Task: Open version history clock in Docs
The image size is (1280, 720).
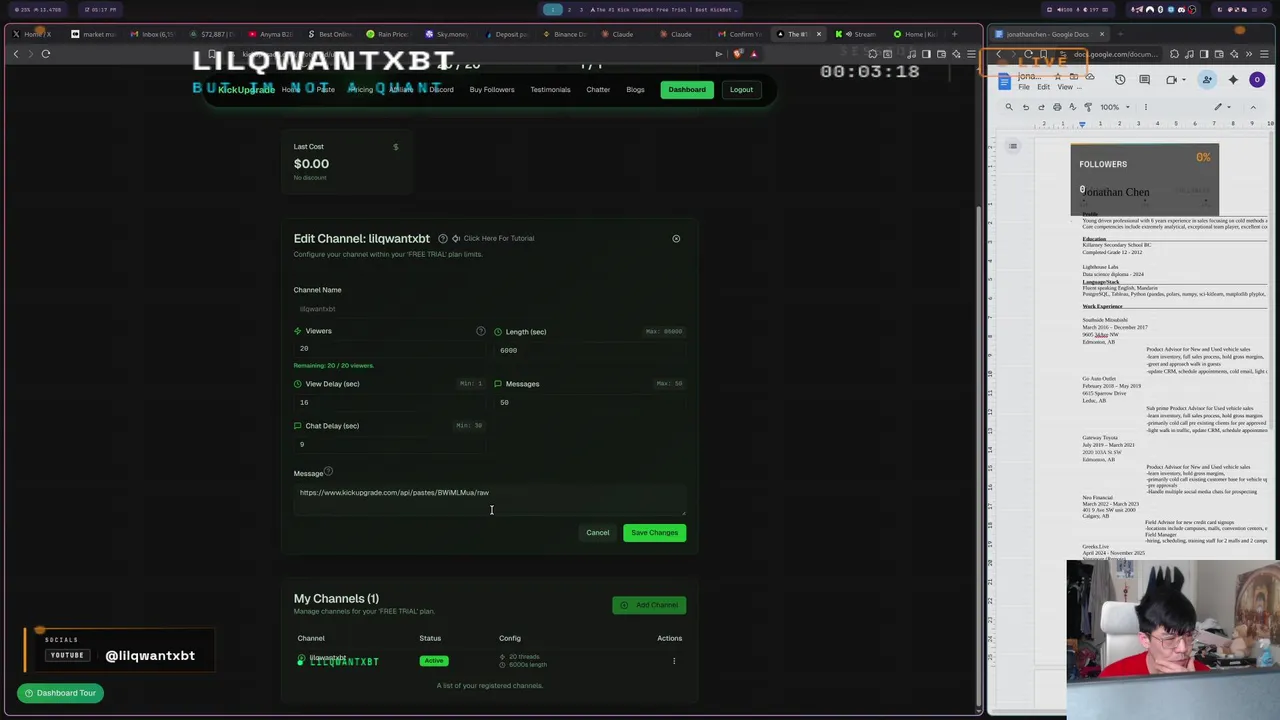Action: pos(1120,80)
